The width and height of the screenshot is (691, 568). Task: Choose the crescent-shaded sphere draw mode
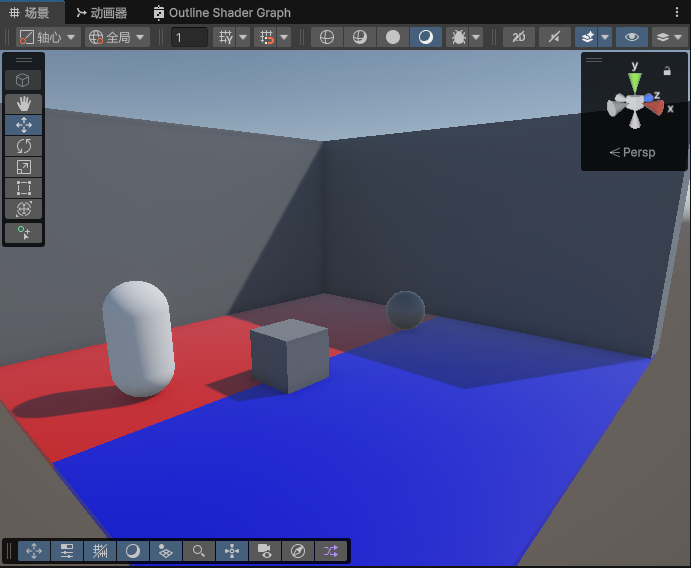[x=426, y=37]
